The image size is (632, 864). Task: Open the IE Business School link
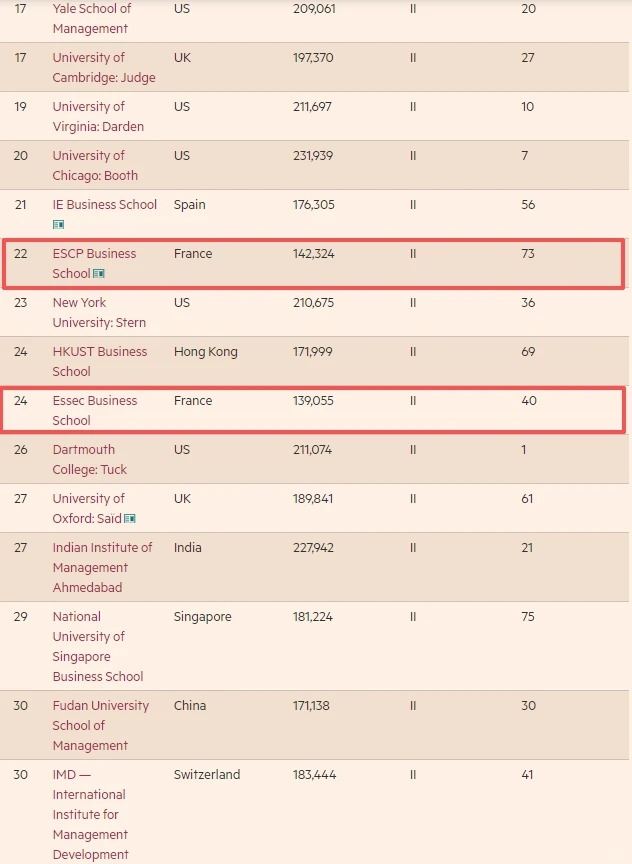[x=104, y=204]
